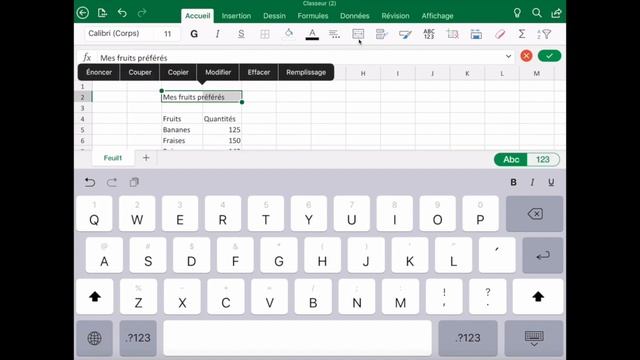Switch to Formules tab
Viewport: 640px width, 360px height.
(x=313, y=16)
